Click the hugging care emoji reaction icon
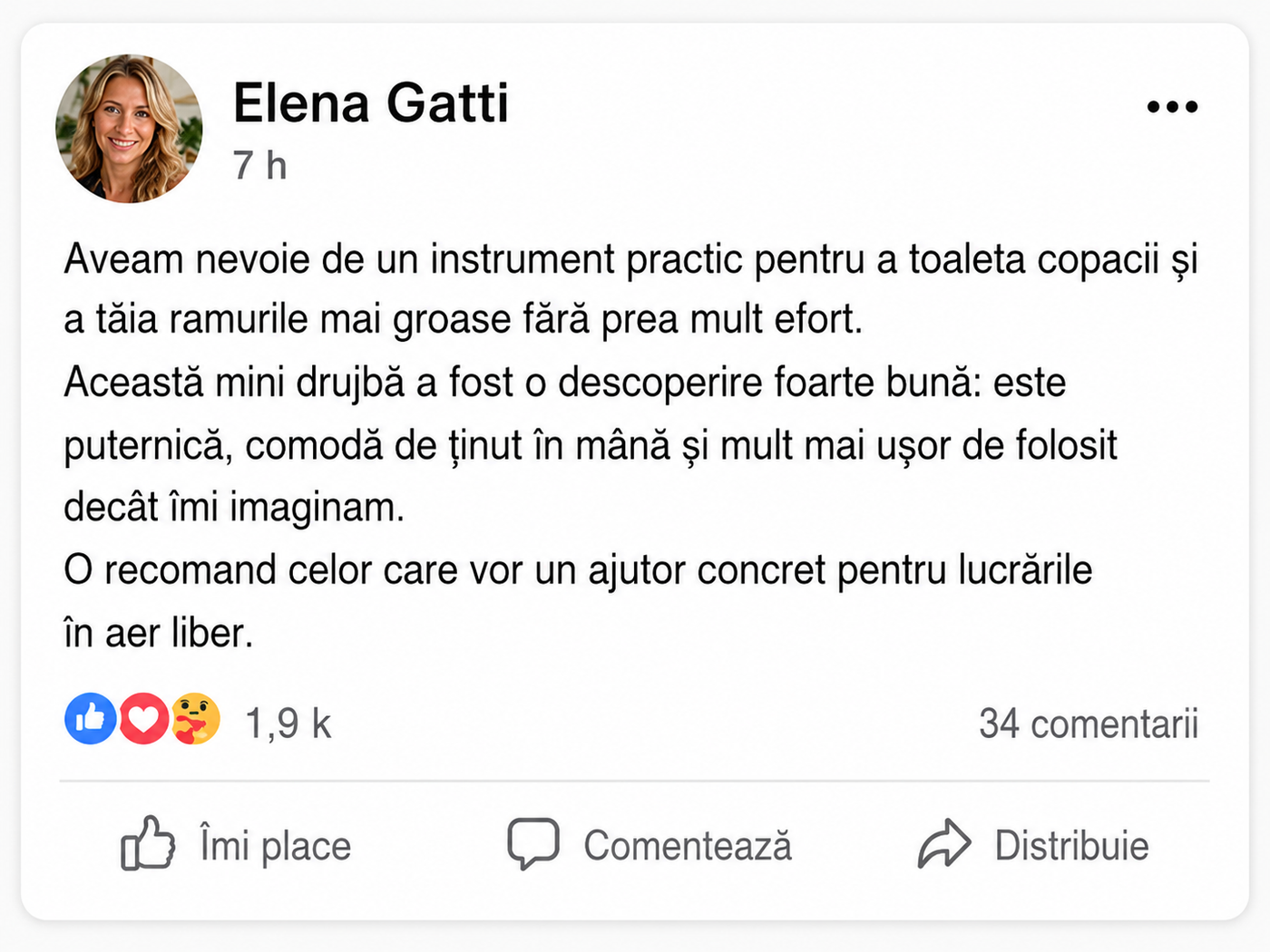Image resolution: width=1270 pixels, height=952 pixels. pyautogui.click(x=195, y=719)
